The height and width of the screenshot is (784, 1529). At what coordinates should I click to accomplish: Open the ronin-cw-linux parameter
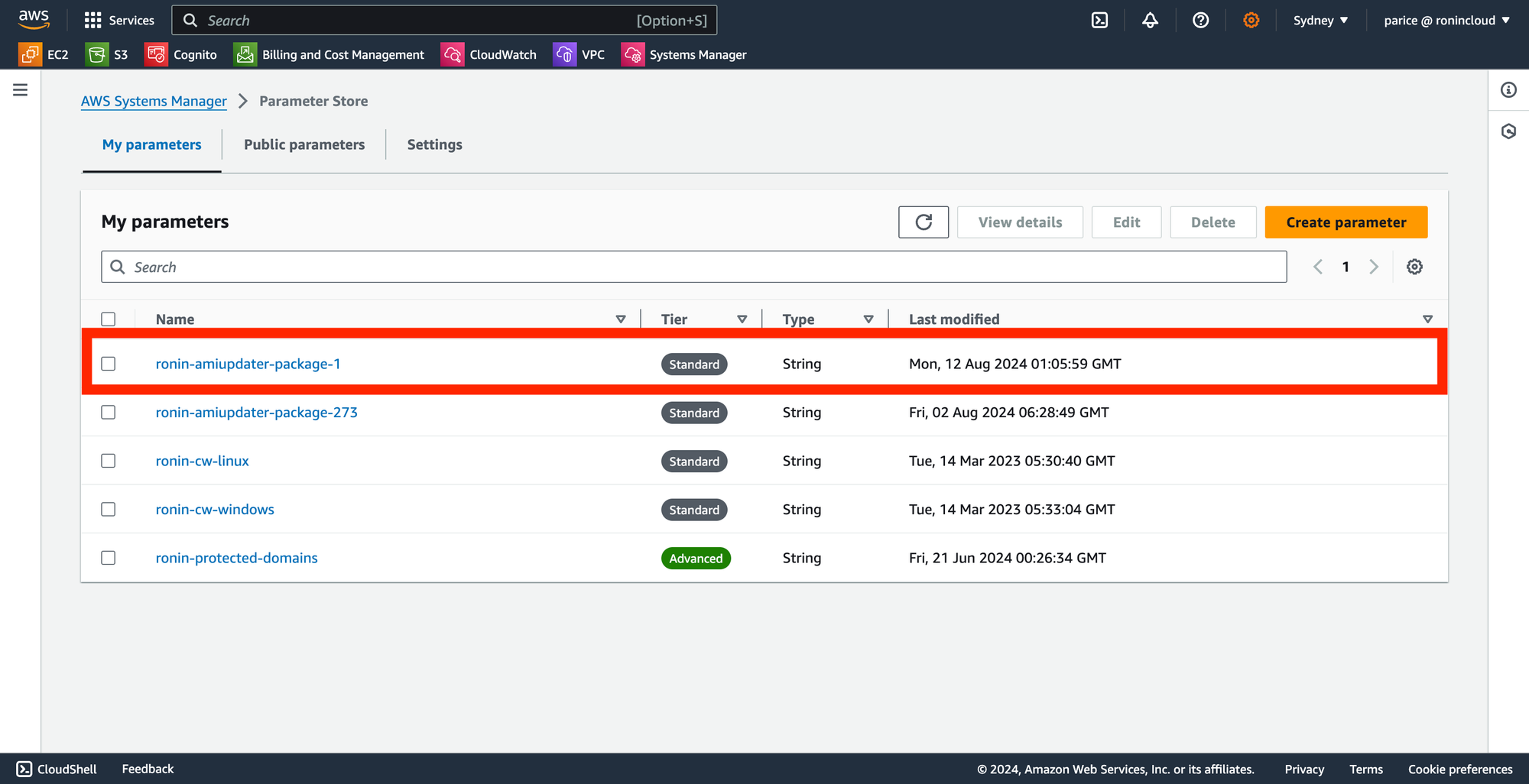202,462
